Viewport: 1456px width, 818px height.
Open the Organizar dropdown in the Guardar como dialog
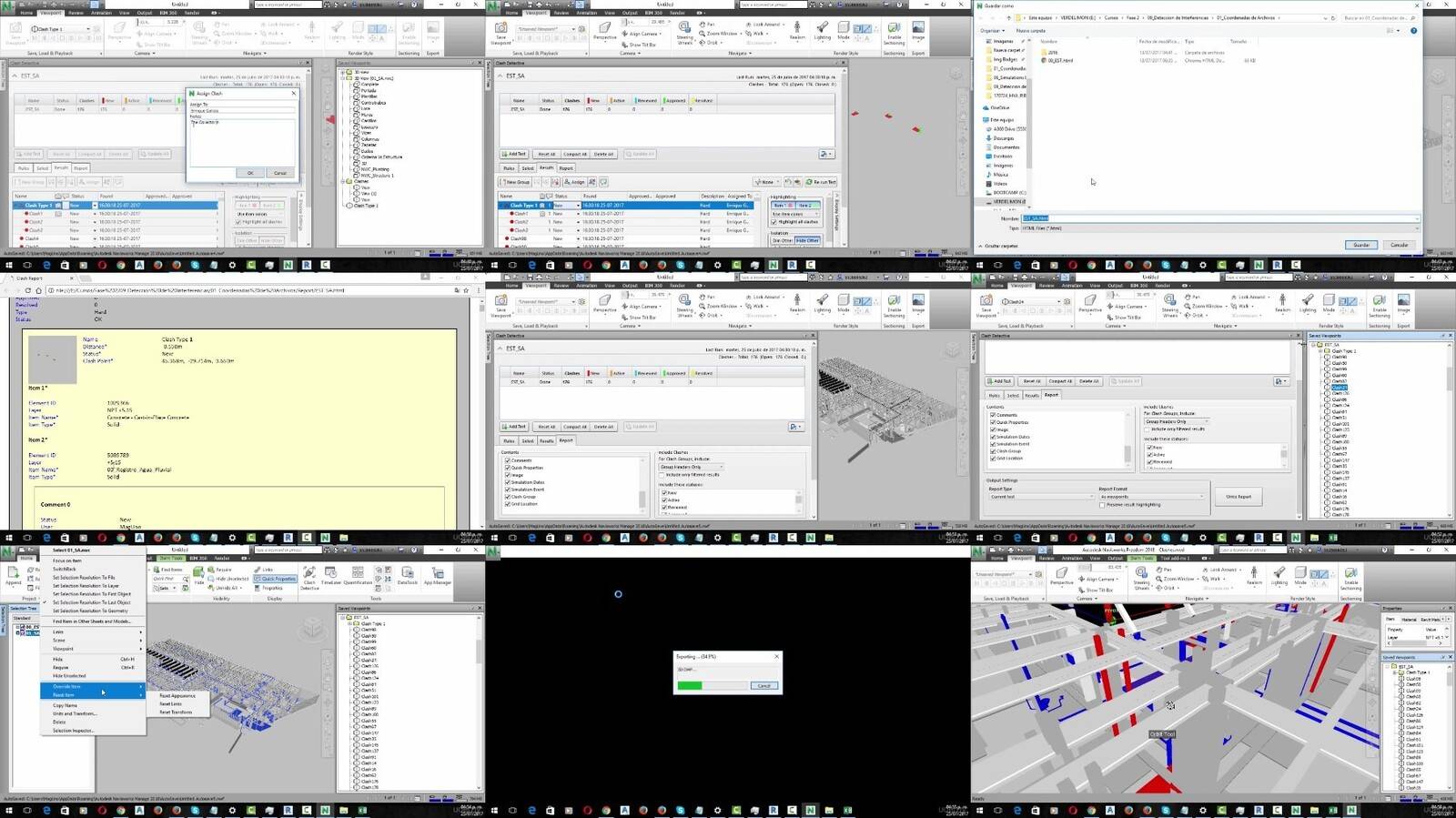992,31
